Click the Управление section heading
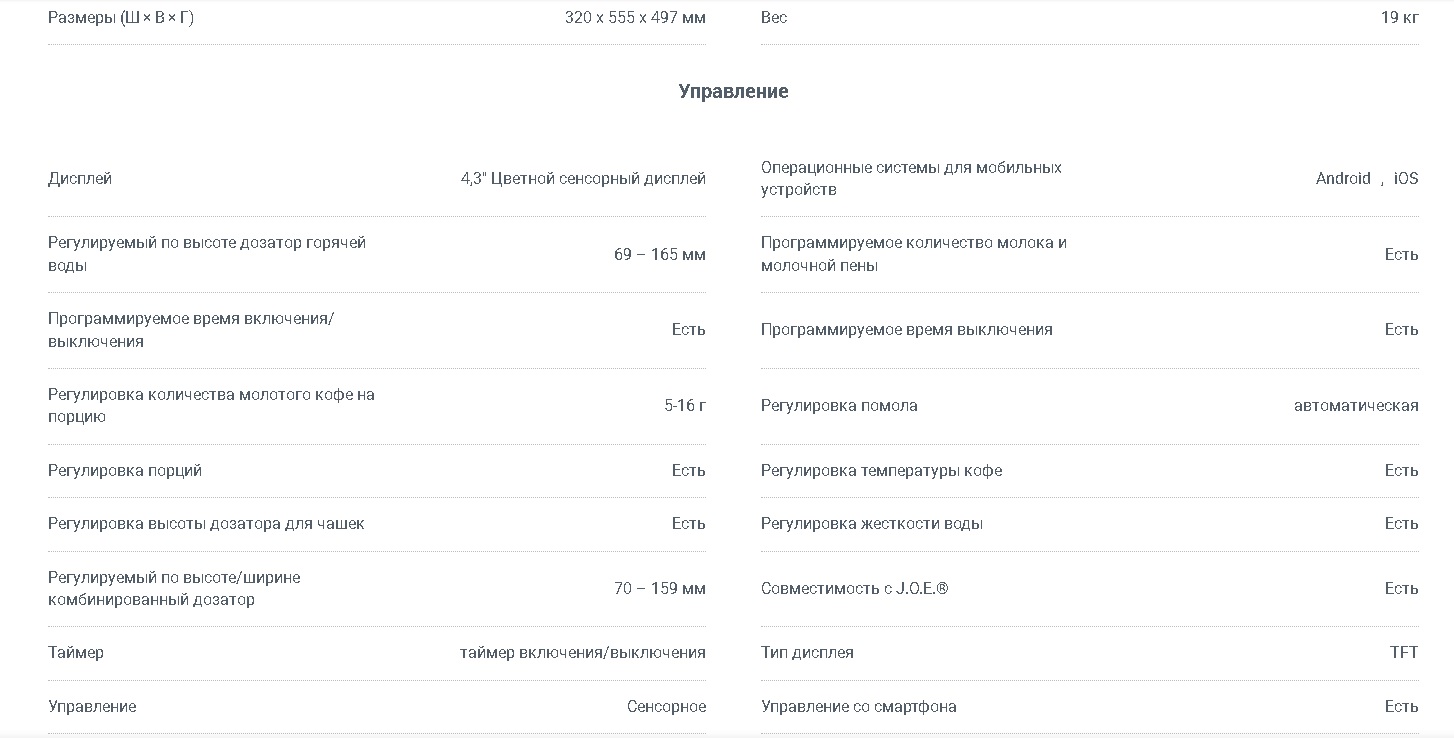The width and height of the screenshot is (1454, 738). click(x=733, y=91)
